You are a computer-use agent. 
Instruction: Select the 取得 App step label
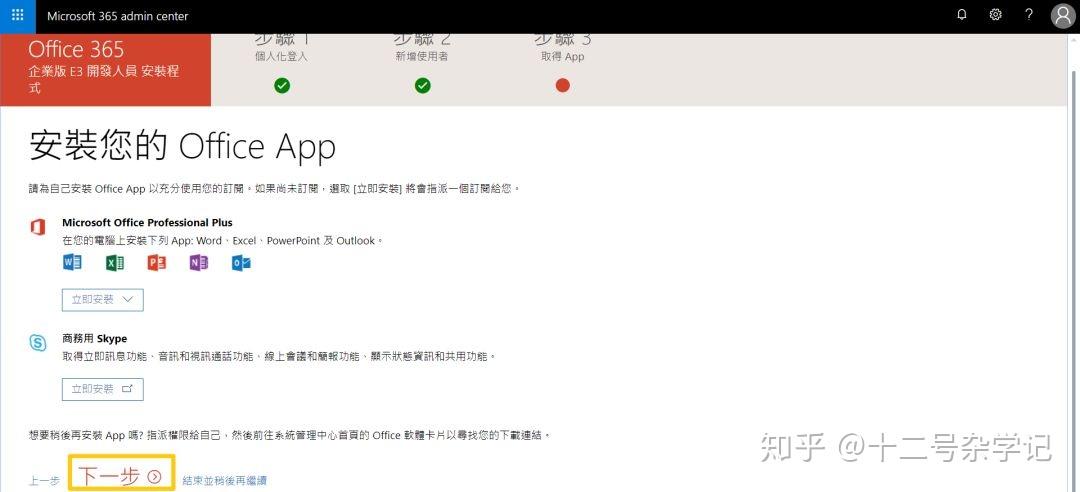click(563, 57)
